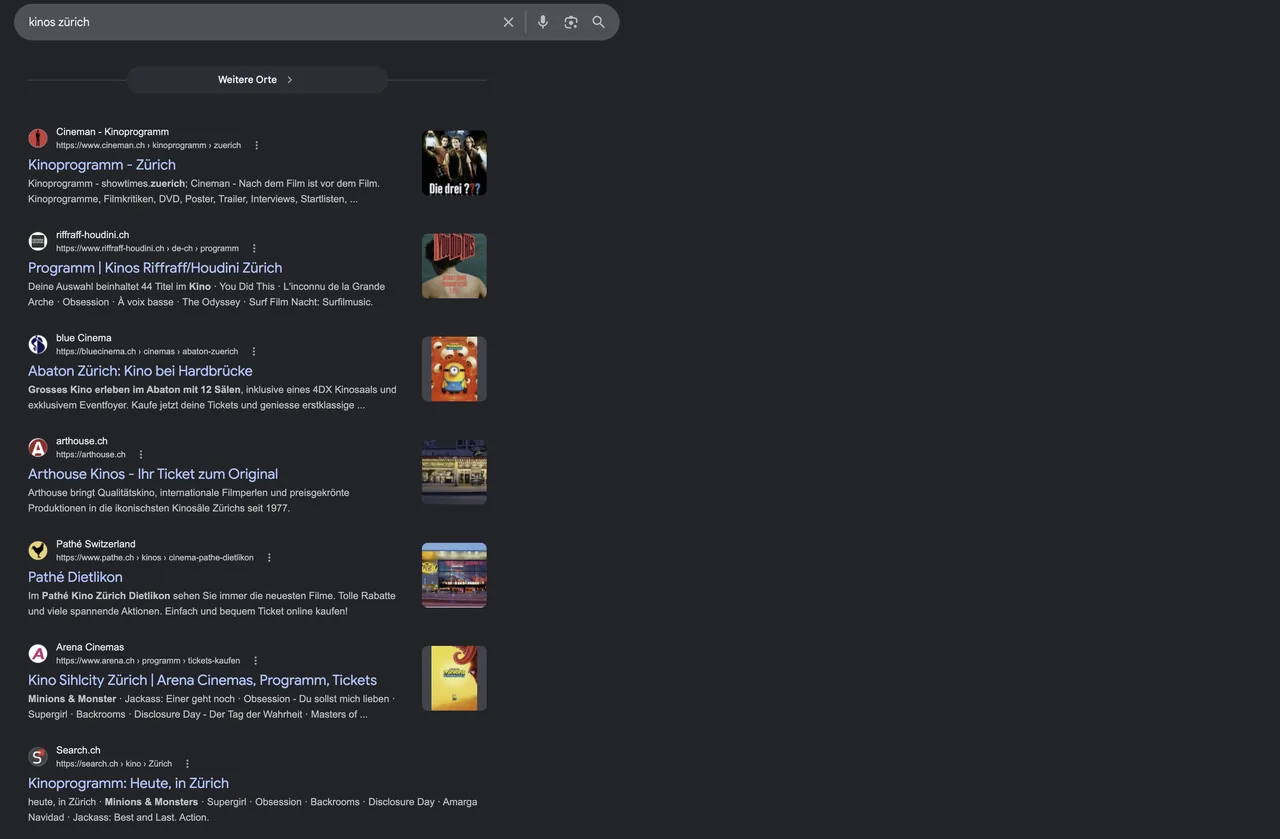Click in the 'kinos zürich' search field
Image resolution: width=1280 pixels, height=839 pixels.
pyautogui.click(x=260, y=22)
